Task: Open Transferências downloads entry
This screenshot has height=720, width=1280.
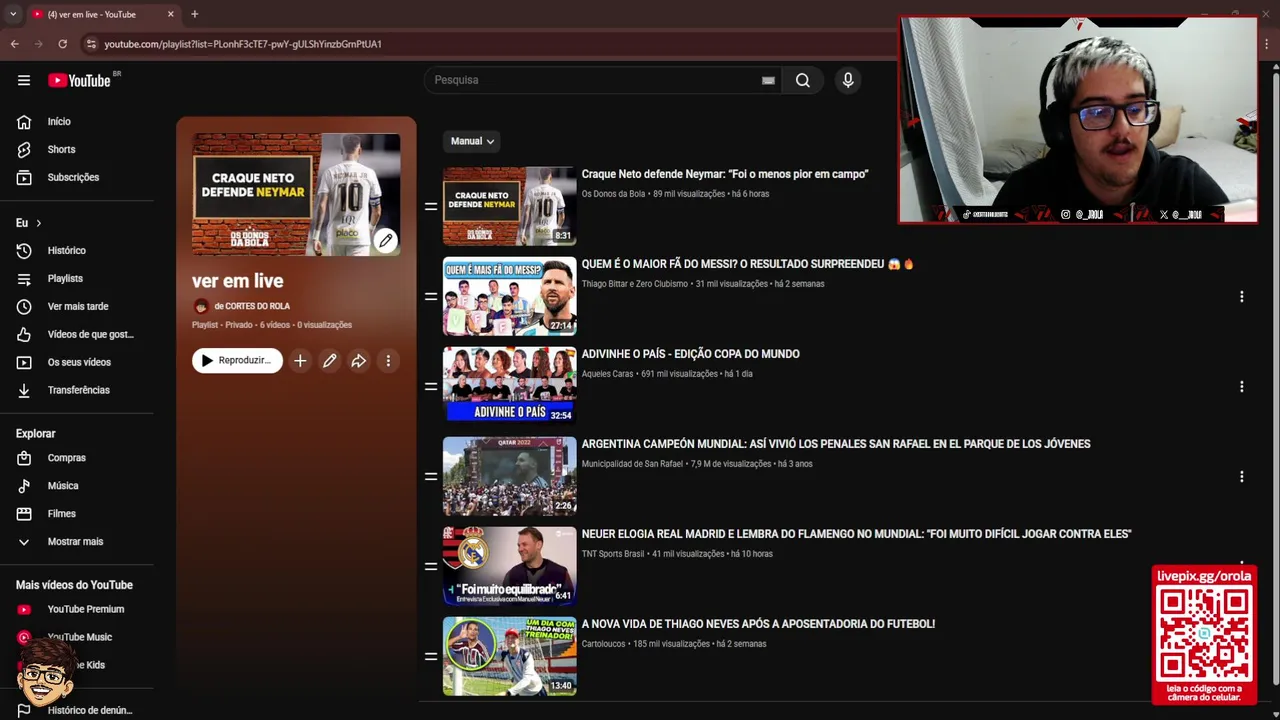Action: (77, 390)
